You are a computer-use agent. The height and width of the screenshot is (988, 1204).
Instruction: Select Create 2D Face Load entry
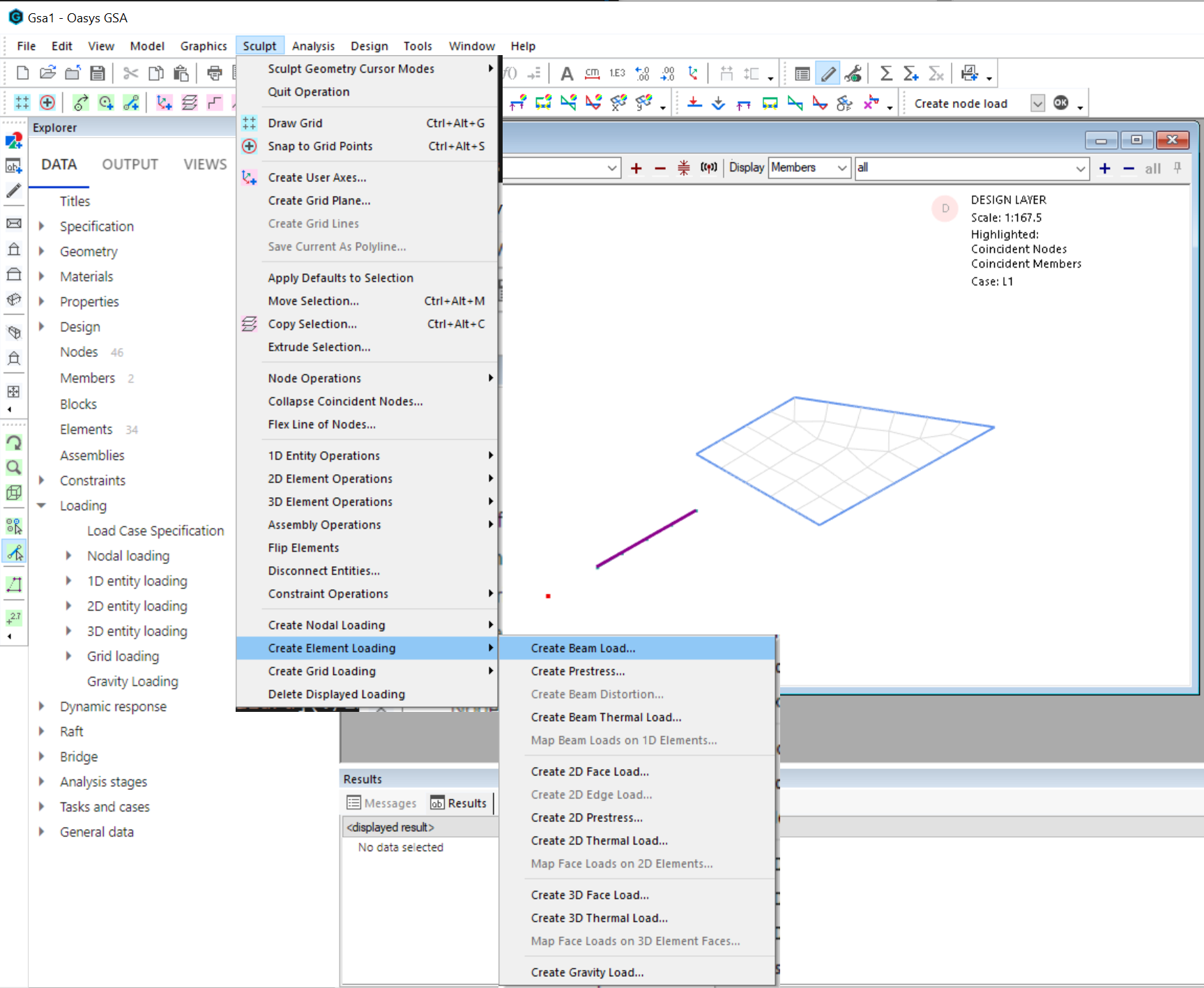pos(589,772)
